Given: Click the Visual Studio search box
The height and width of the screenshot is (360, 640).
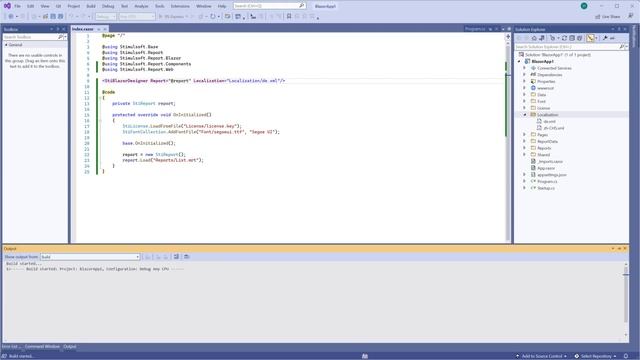Looking at the screenshot, I should click(269, 6).
